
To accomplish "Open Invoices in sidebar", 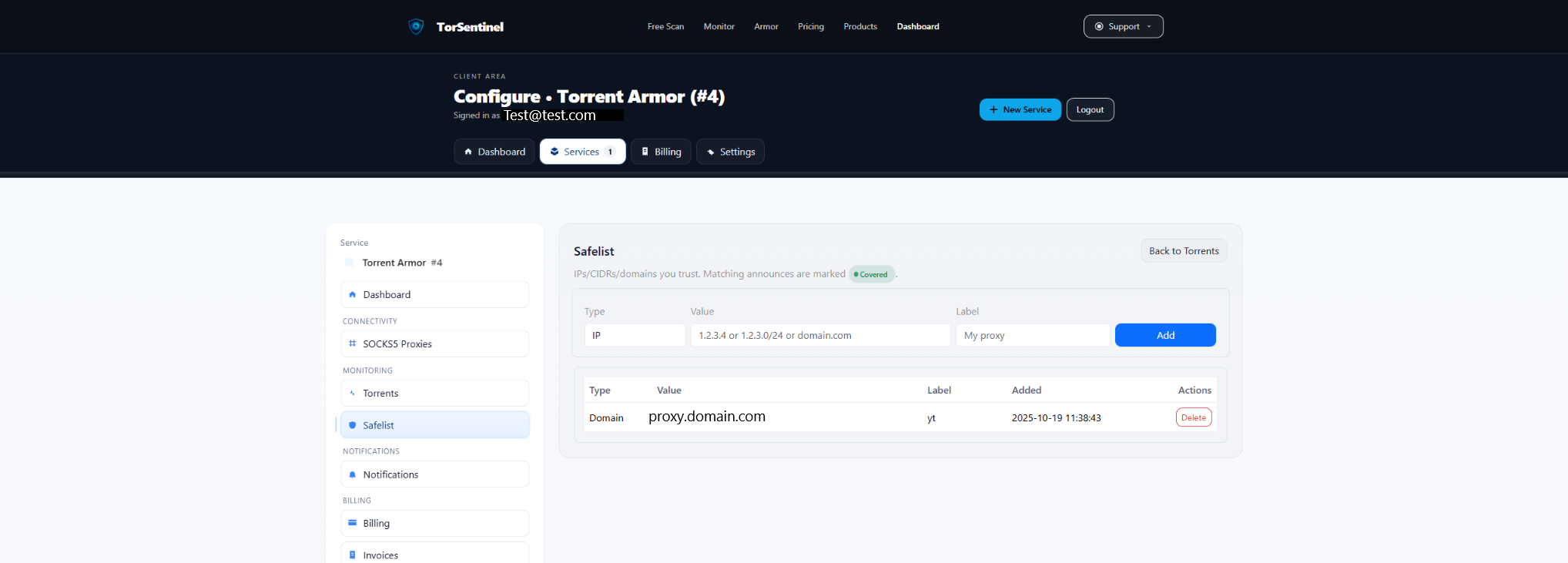I will [x=434, y=553].
